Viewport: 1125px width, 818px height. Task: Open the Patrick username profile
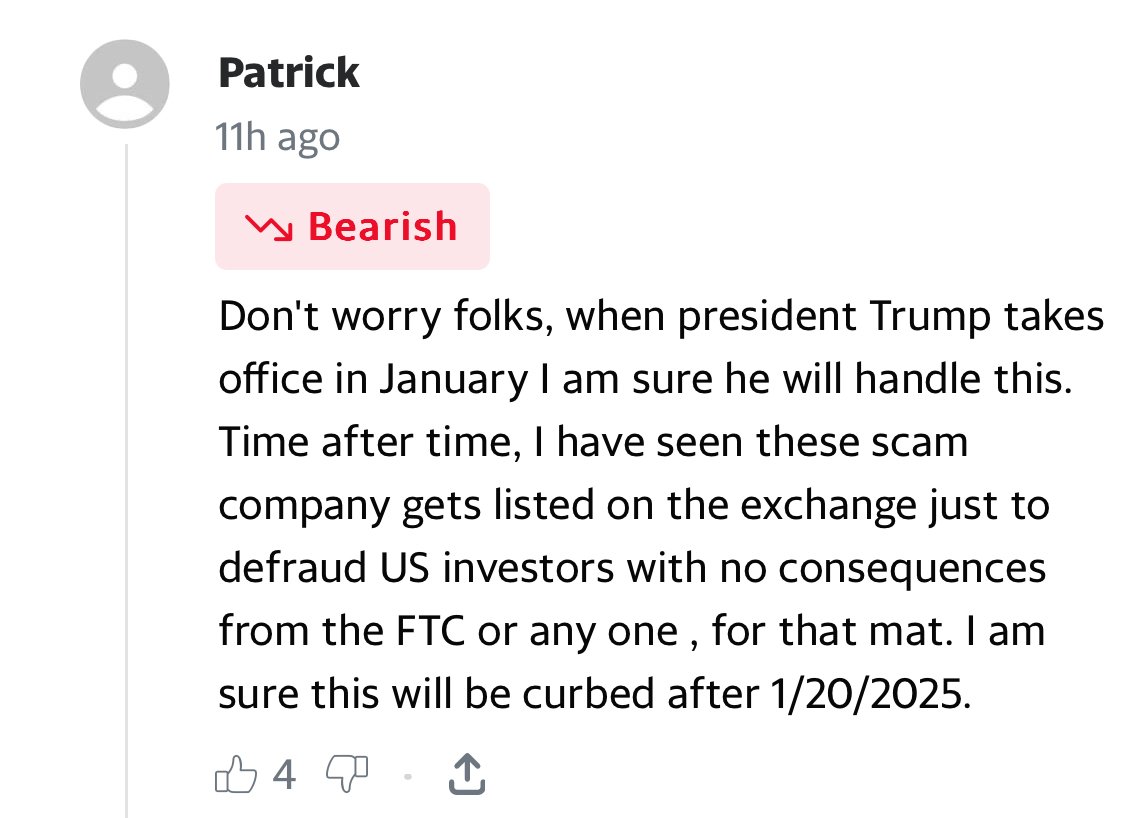(288, 73)
